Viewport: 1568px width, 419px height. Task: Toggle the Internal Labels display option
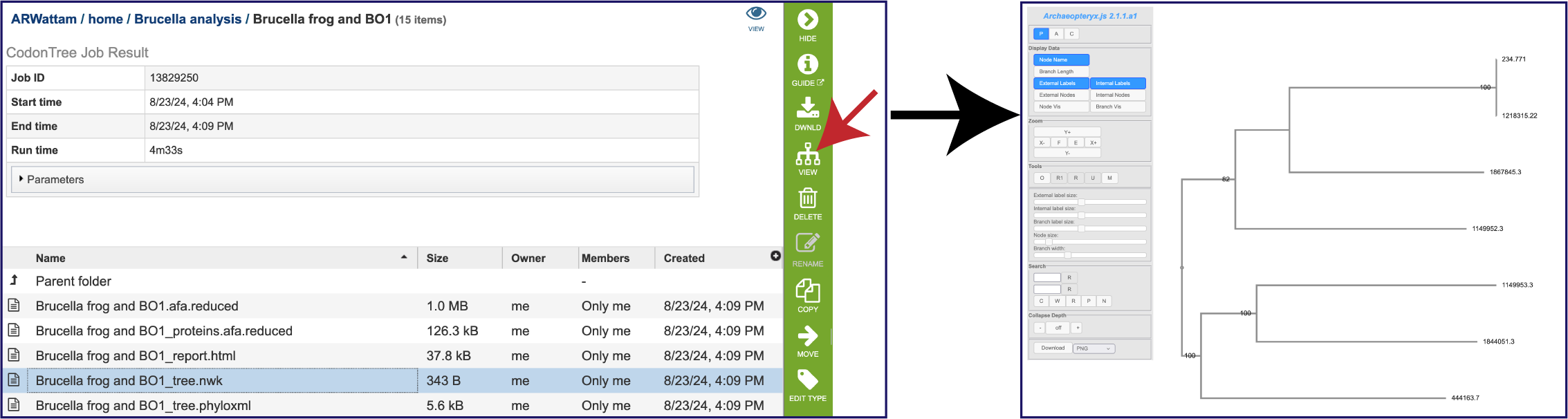click(x=1117, y=84)
